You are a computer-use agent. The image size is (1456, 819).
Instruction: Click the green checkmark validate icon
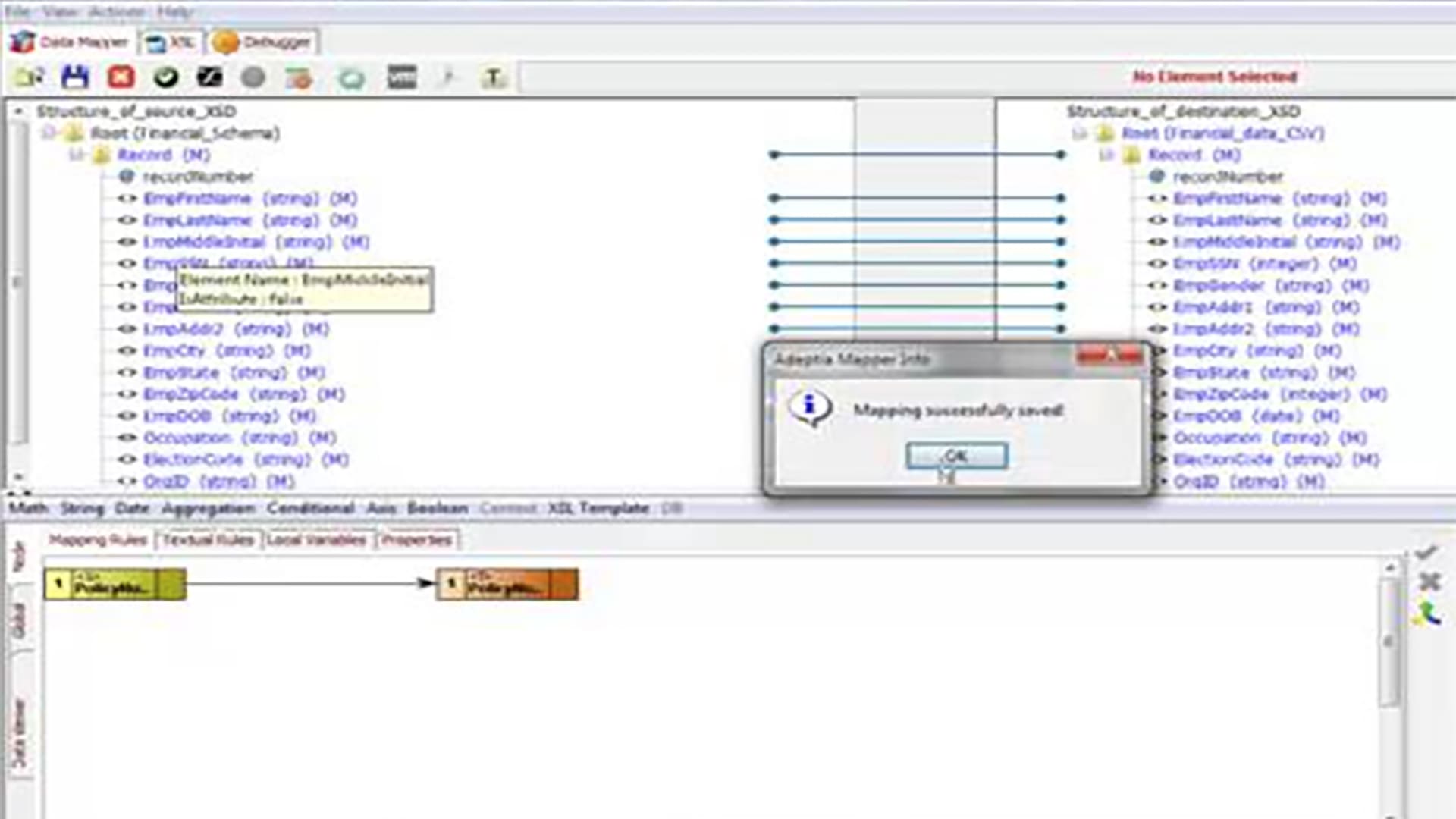(166, 77)
